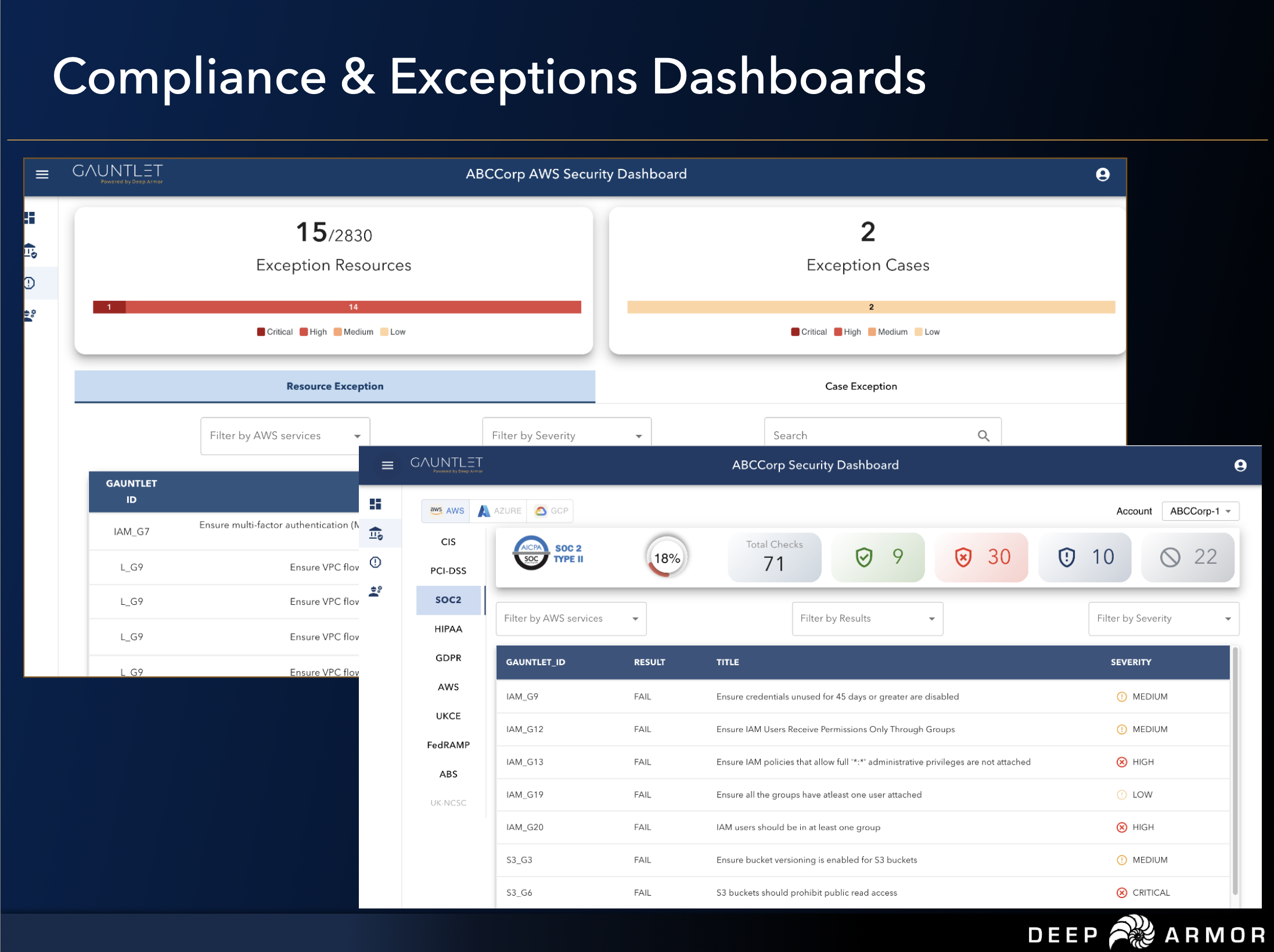The width and height of the screenshot is (1274, 952).
Task: Open exceptions alert icon in back window sidebar
Action: click(29, 283)
